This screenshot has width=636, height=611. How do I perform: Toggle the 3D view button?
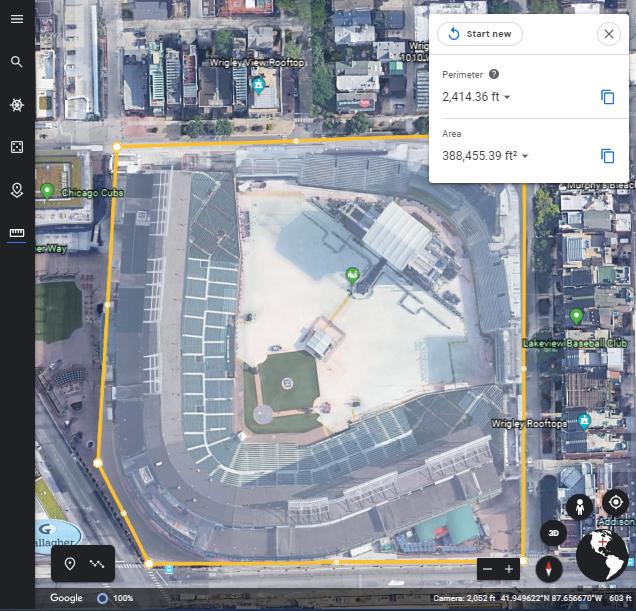point(553,533)
